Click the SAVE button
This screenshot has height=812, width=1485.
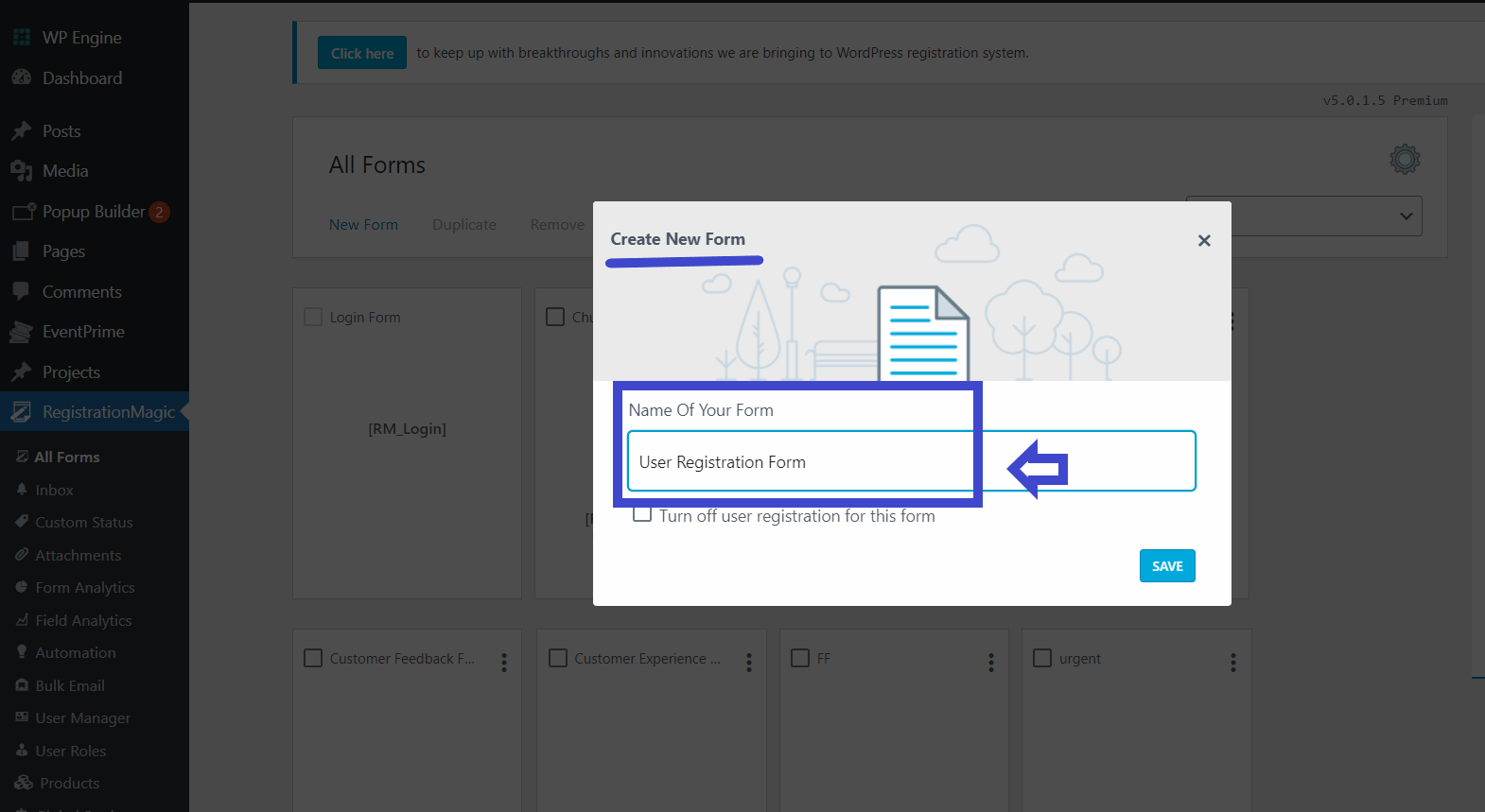(x=1167, y=565)
